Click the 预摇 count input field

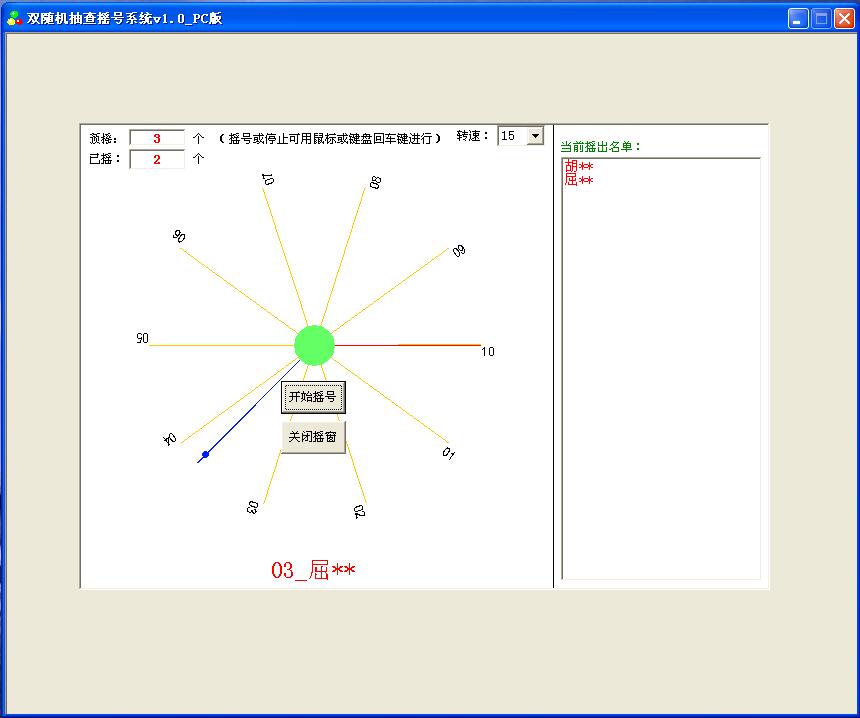click(157, 139)
